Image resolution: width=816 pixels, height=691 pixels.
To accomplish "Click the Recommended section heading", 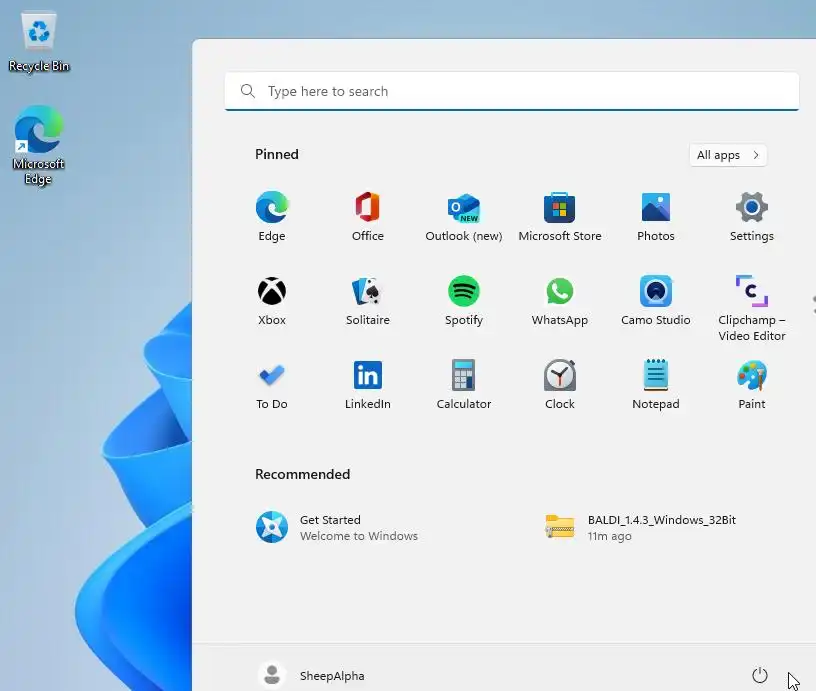I will (x=302, y=474).
